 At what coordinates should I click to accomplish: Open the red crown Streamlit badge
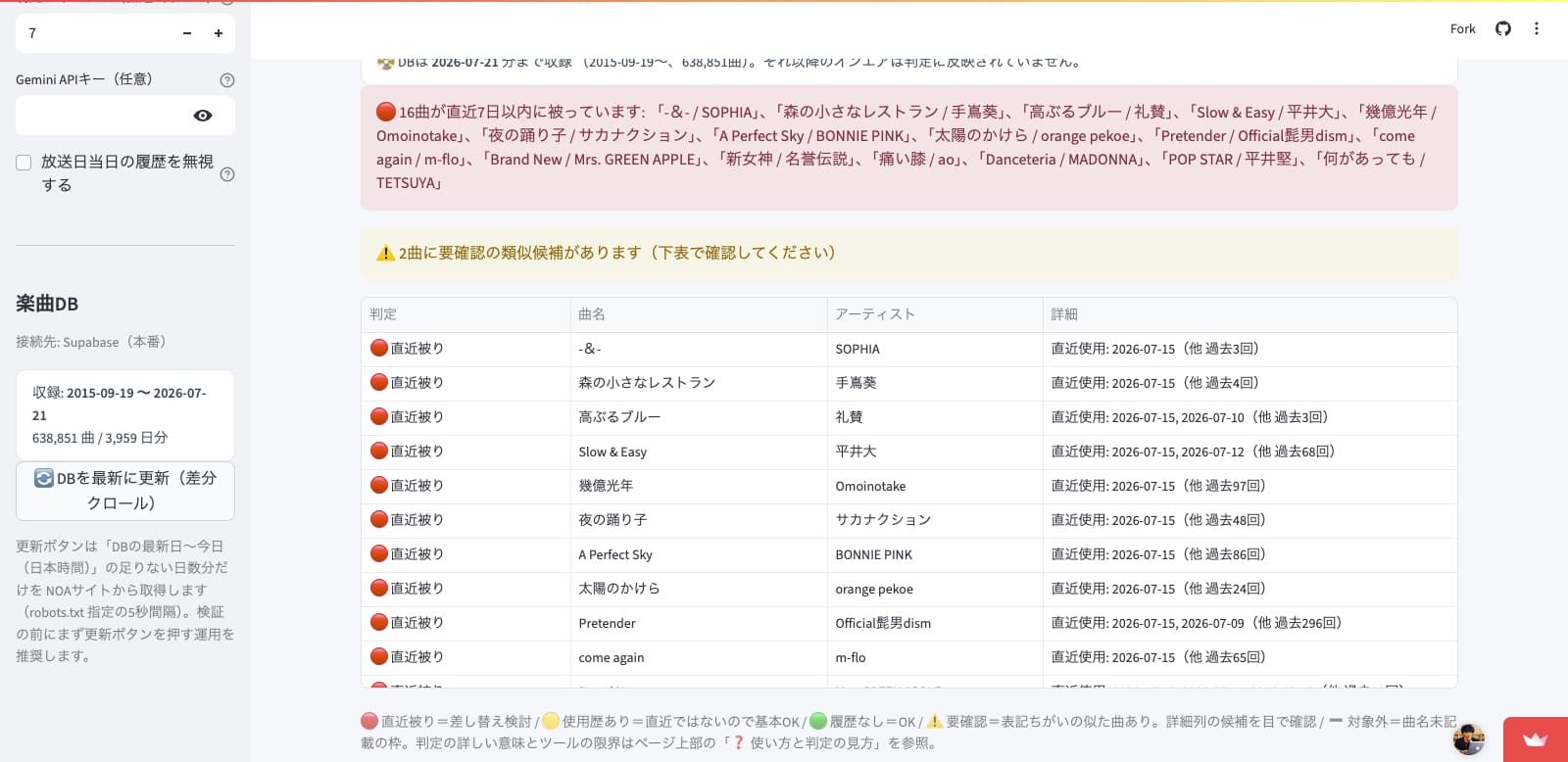coord(1536,739)
